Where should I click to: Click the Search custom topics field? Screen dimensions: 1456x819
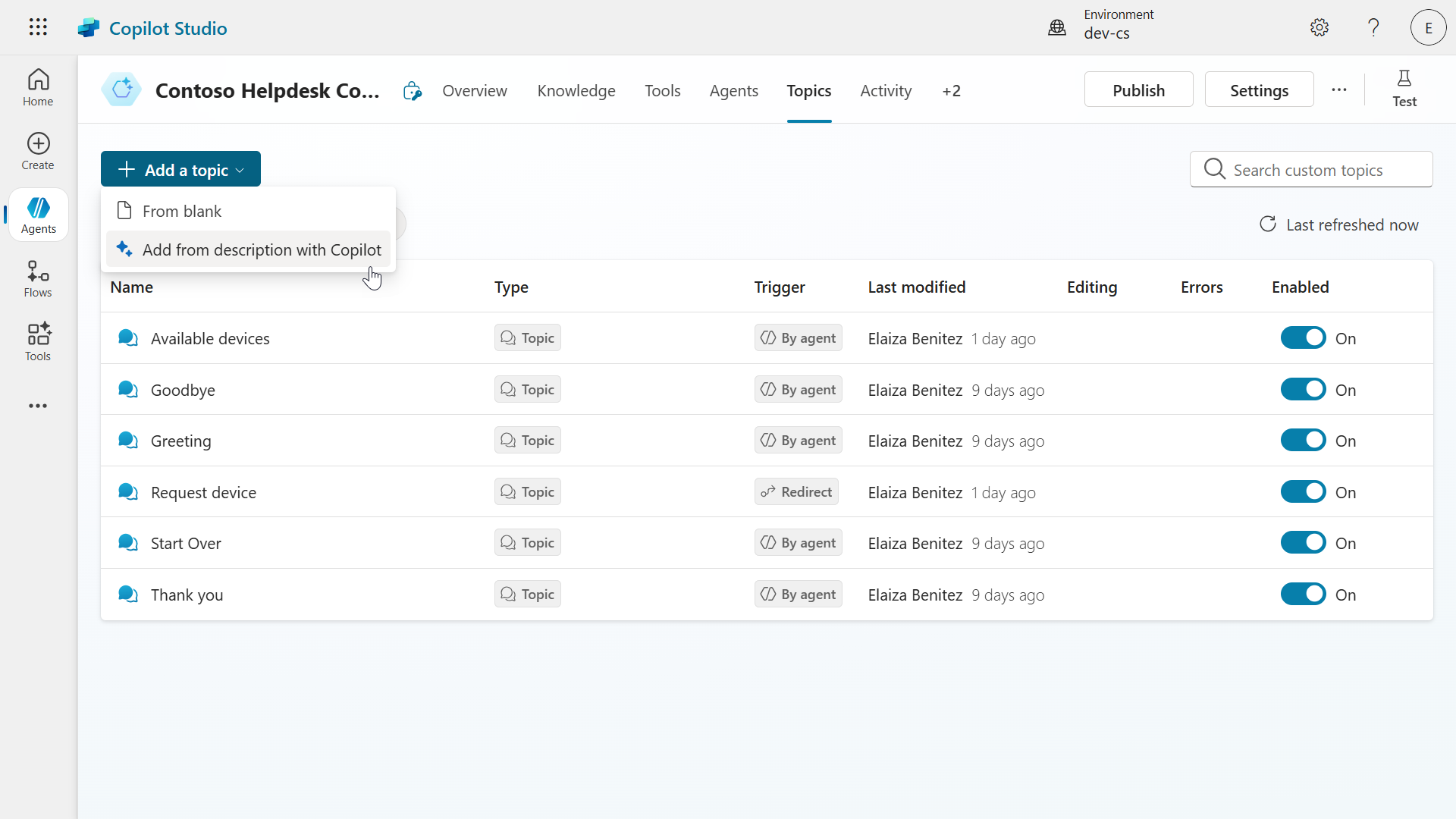pos(1319,170)
